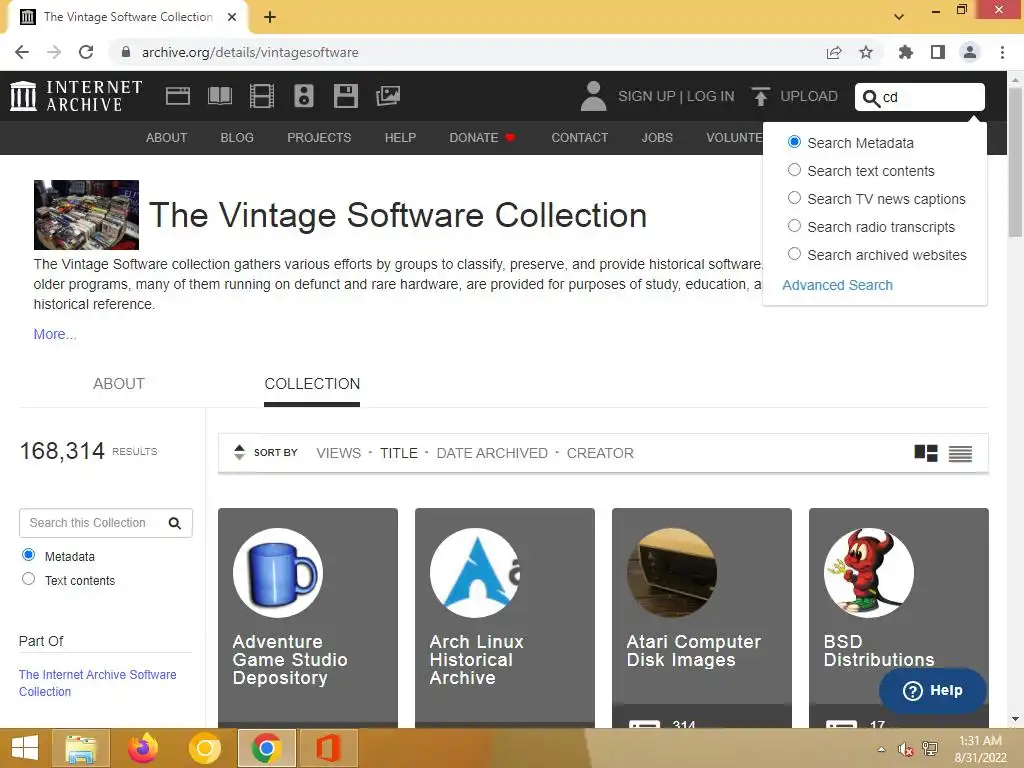Switch to the ABOUT collection tab
This screenshot has height=768, width=1024.
[119, 384]
